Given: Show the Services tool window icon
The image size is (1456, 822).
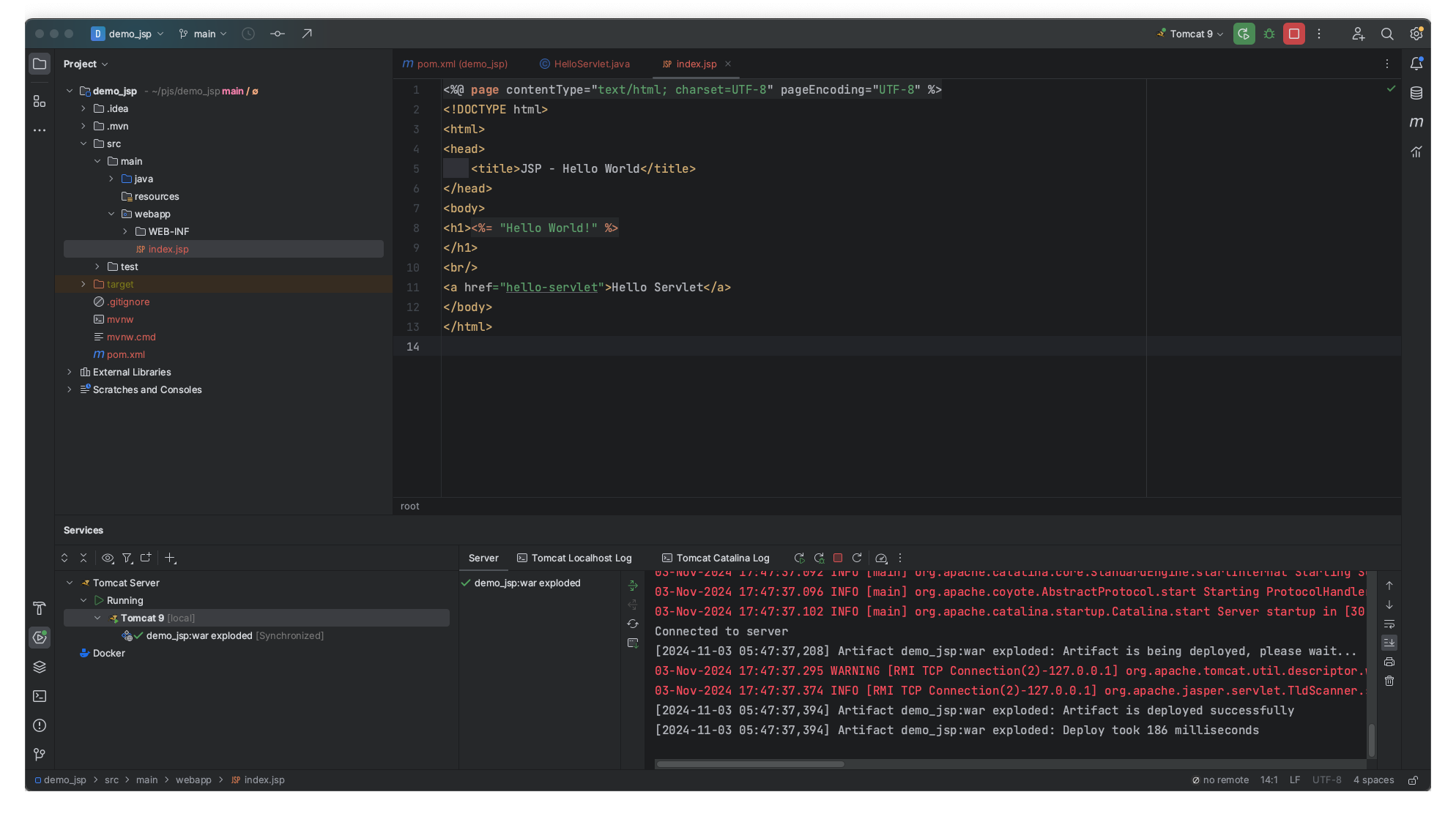Looking at the screenshot, I should (x=40, y=638).
